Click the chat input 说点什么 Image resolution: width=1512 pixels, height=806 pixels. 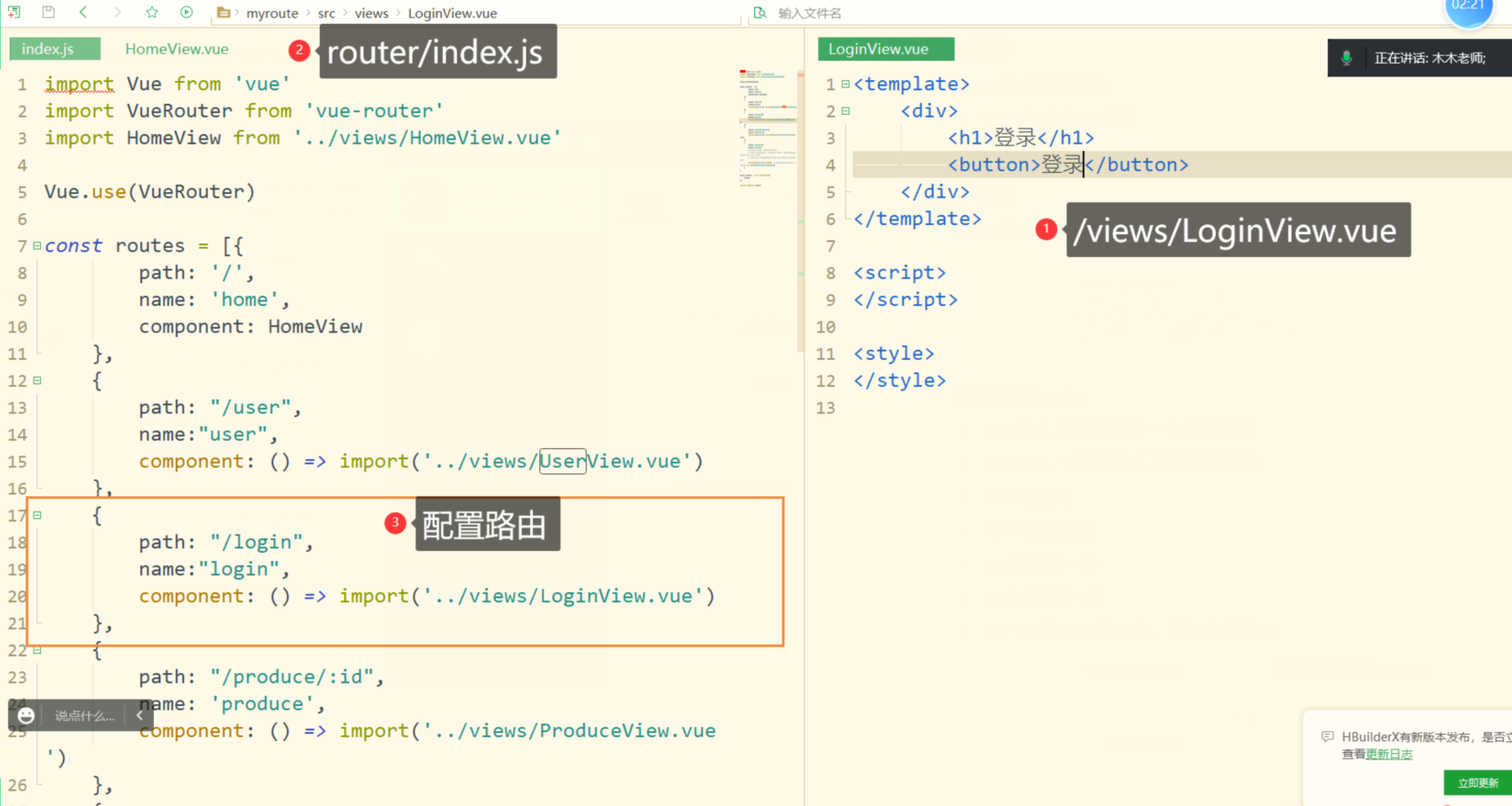84,716
